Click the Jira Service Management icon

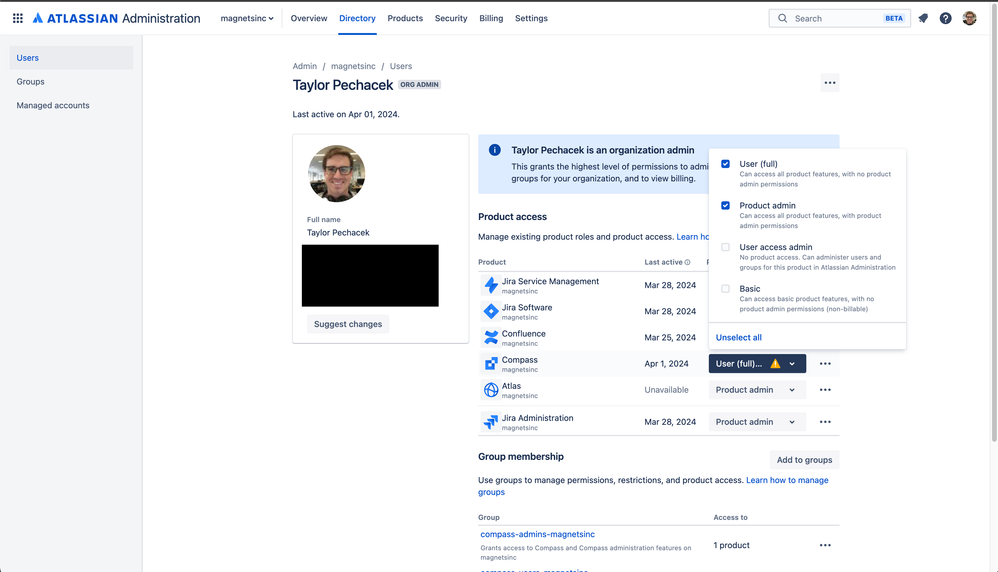(x=491, y=285)
